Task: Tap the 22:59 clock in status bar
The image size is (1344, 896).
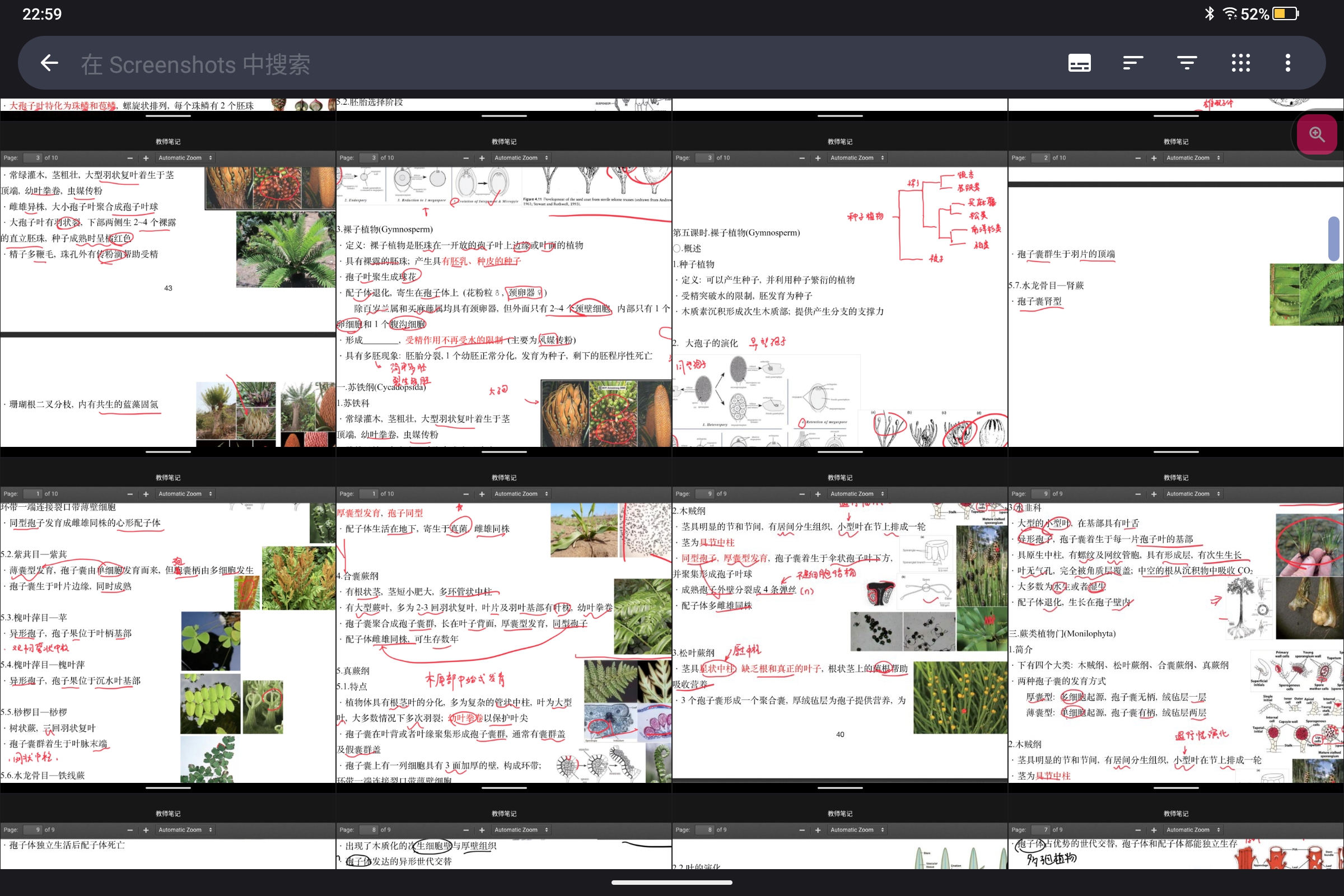Action: pos(41,13)
